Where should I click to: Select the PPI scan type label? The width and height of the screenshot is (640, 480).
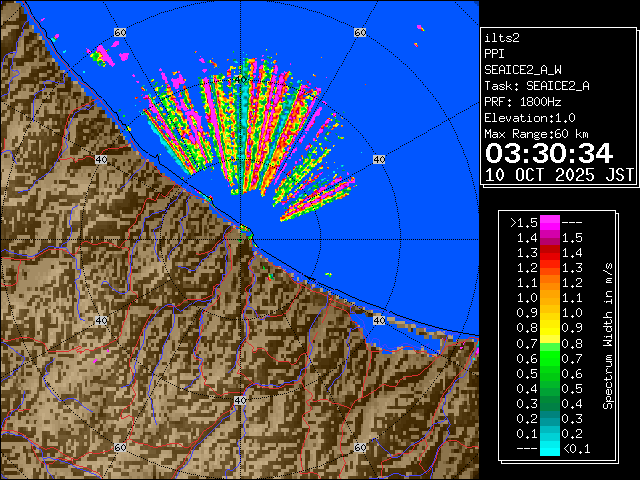tap(495, 53)
